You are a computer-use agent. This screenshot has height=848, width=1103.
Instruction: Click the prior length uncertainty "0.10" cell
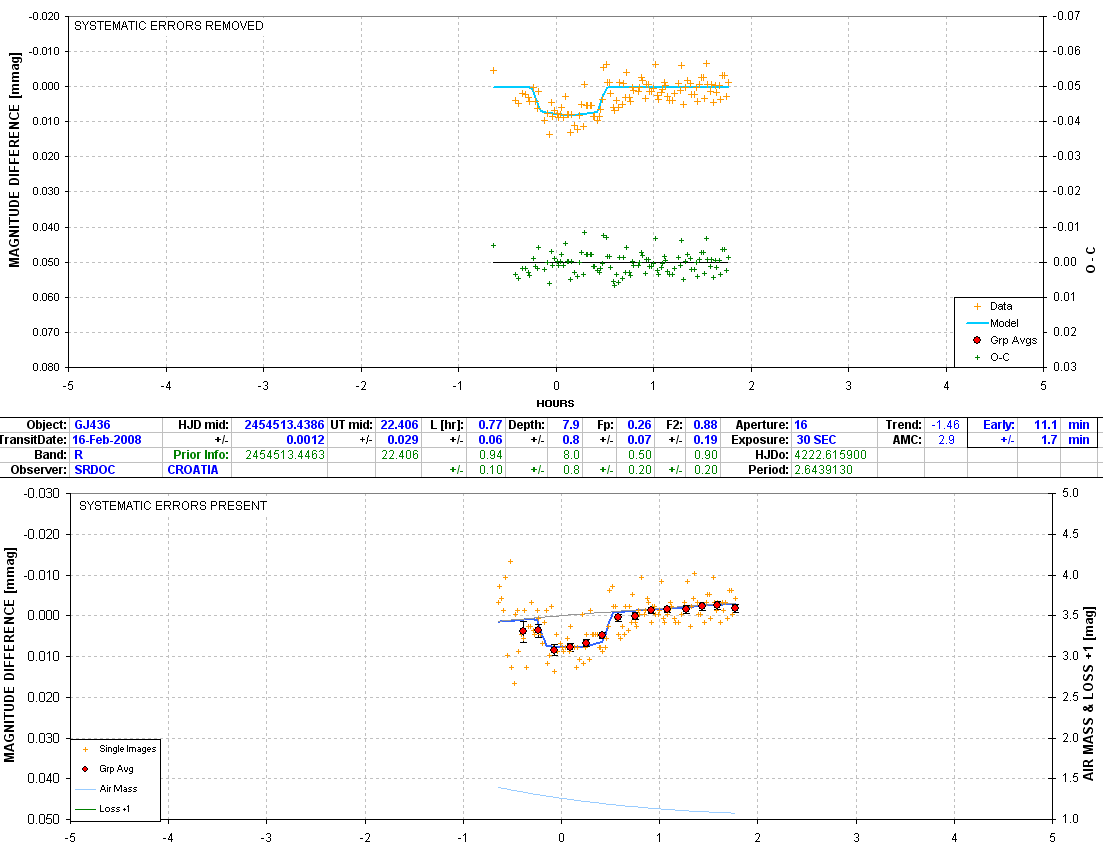(490, 469)
